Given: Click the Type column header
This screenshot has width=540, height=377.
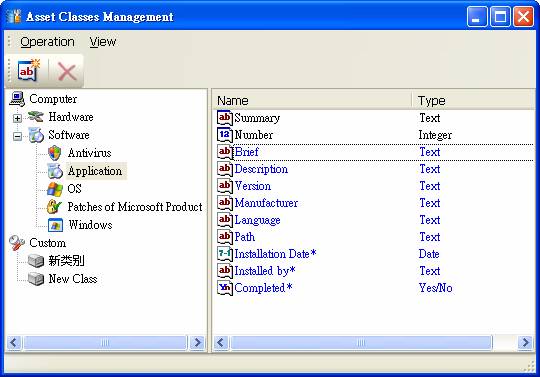Looking at the screenshot, I should (x=474, y=101).
